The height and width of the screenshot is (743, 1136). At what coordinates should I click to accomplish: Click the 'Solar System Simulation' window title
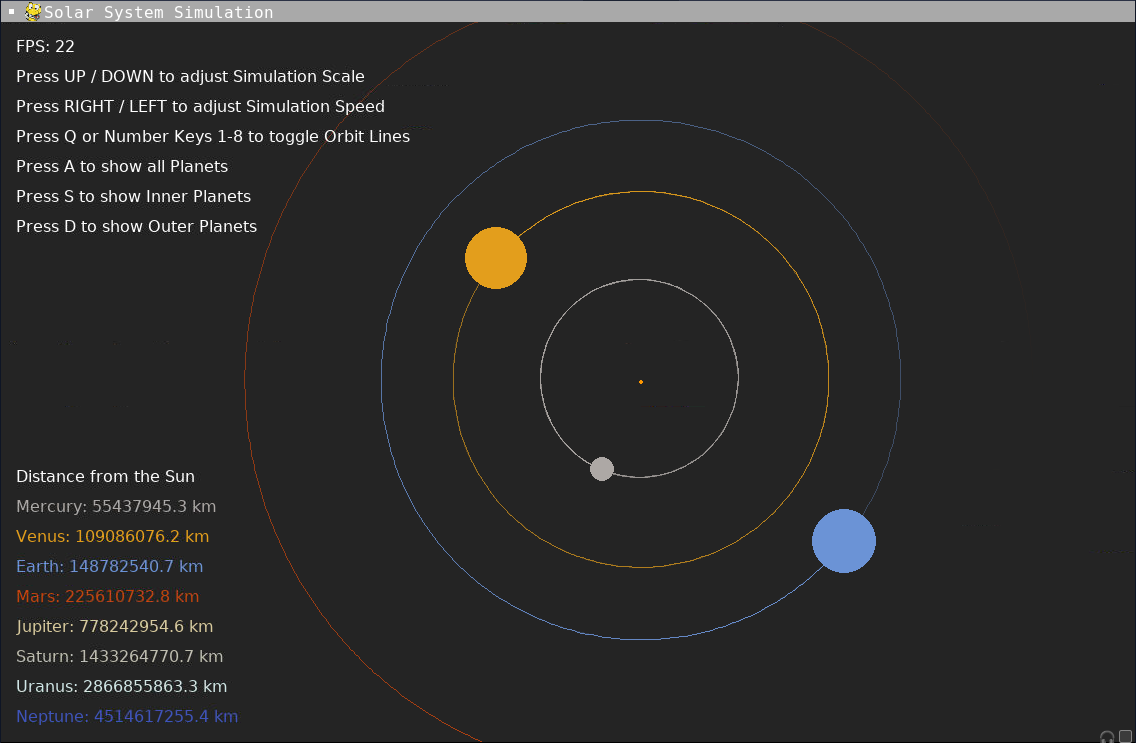point(159,12)
